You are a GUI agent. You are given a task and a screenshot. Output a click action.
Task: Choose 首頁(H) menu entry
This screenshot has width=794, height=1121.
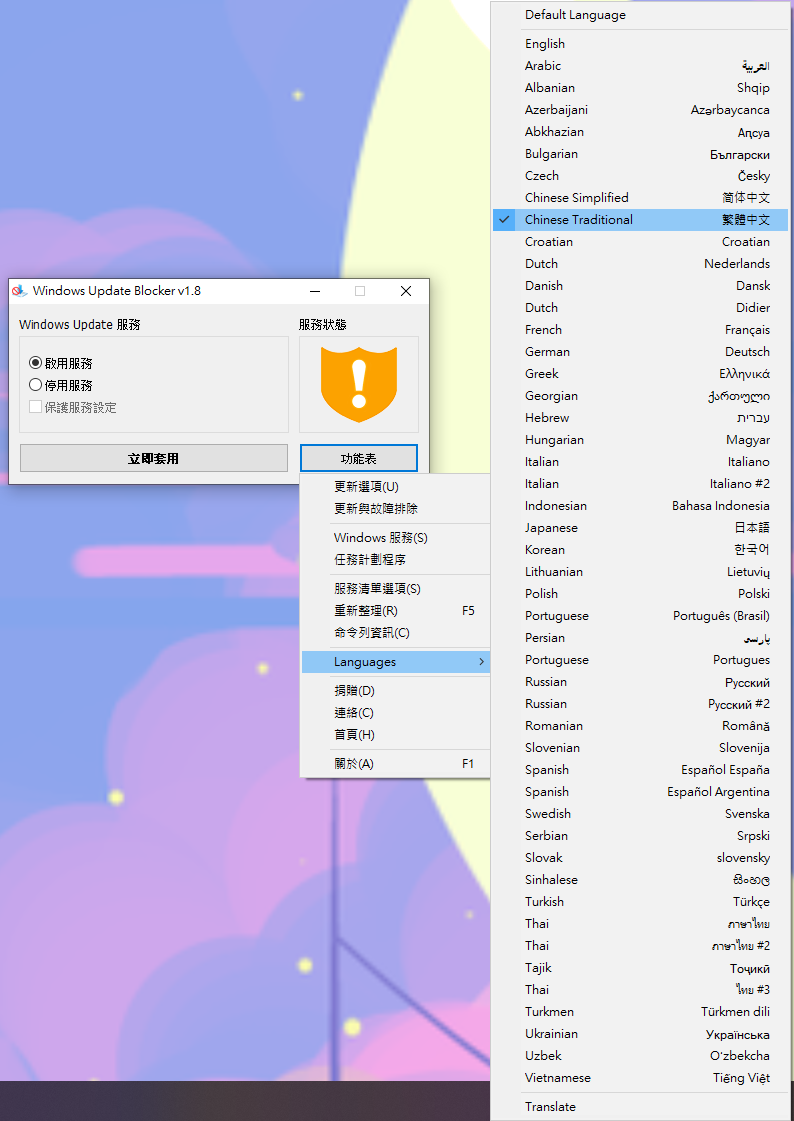point(396,735)
